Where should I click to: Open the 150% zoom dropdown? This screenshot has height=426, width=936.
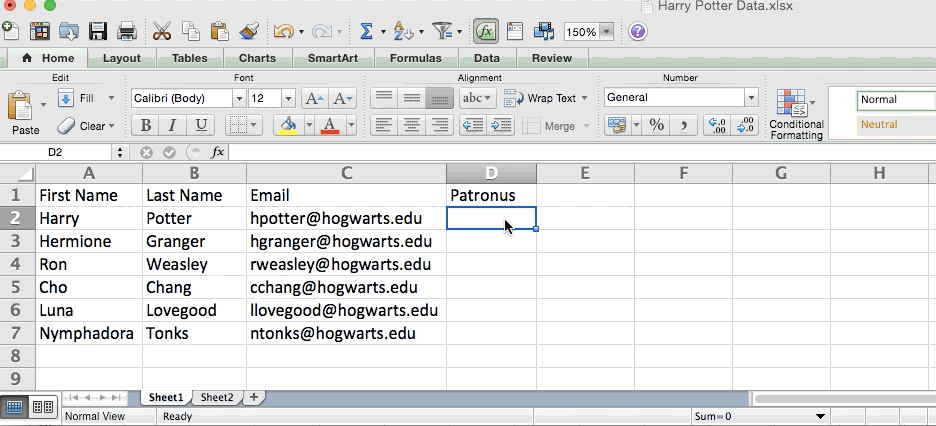(x=606, y=32)
